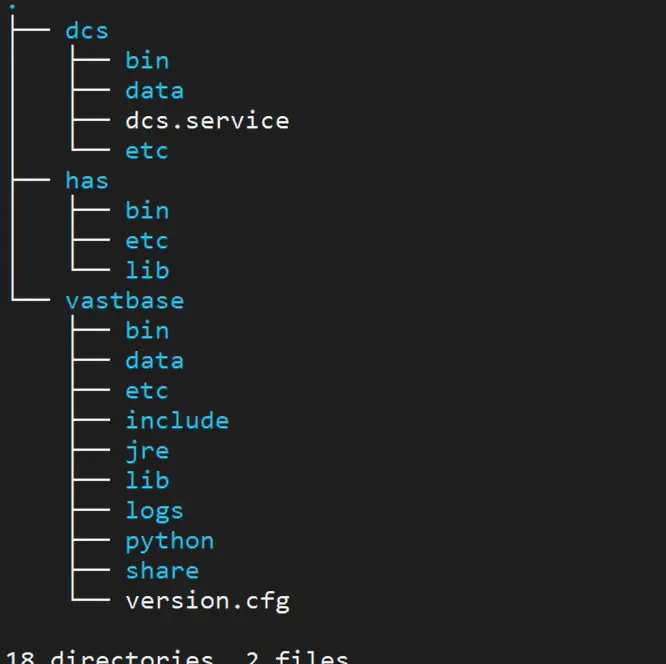Click the vastbase directory name
Viewport: 666px width, 664px height.
(124, 300)
